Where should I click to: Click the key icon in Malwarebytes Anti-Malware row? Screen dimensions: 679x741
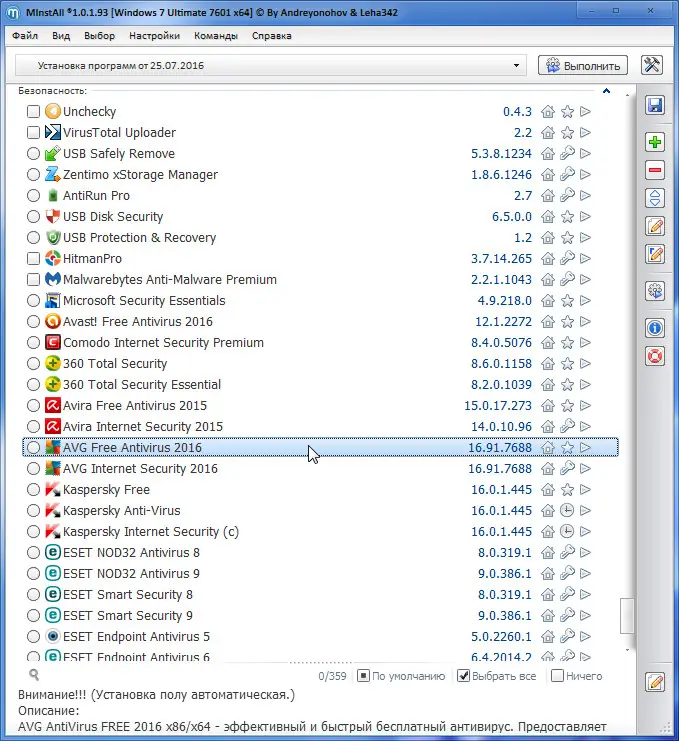(567, 280)
